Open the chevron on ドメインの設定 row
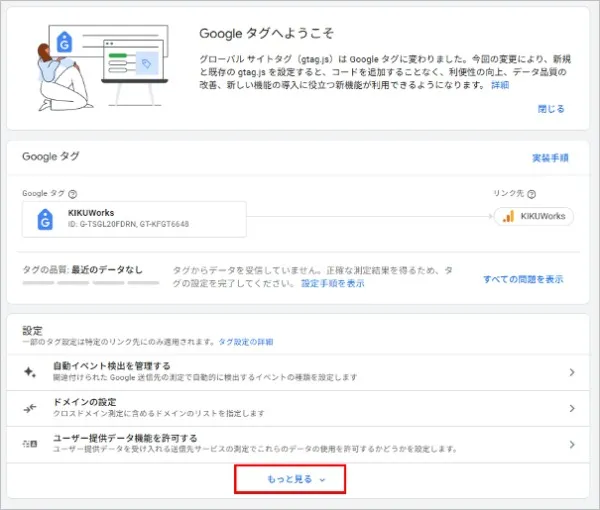This screenshot has width=600, height=510. [x=571, y=408]
